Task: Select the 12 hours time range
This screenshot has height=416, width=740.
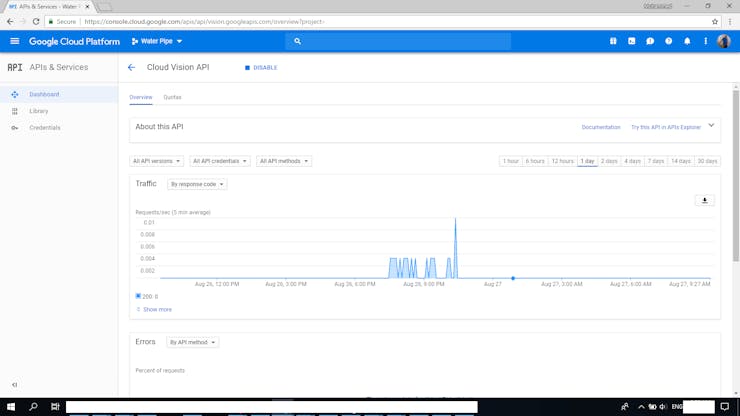Action: pos(563,161)
